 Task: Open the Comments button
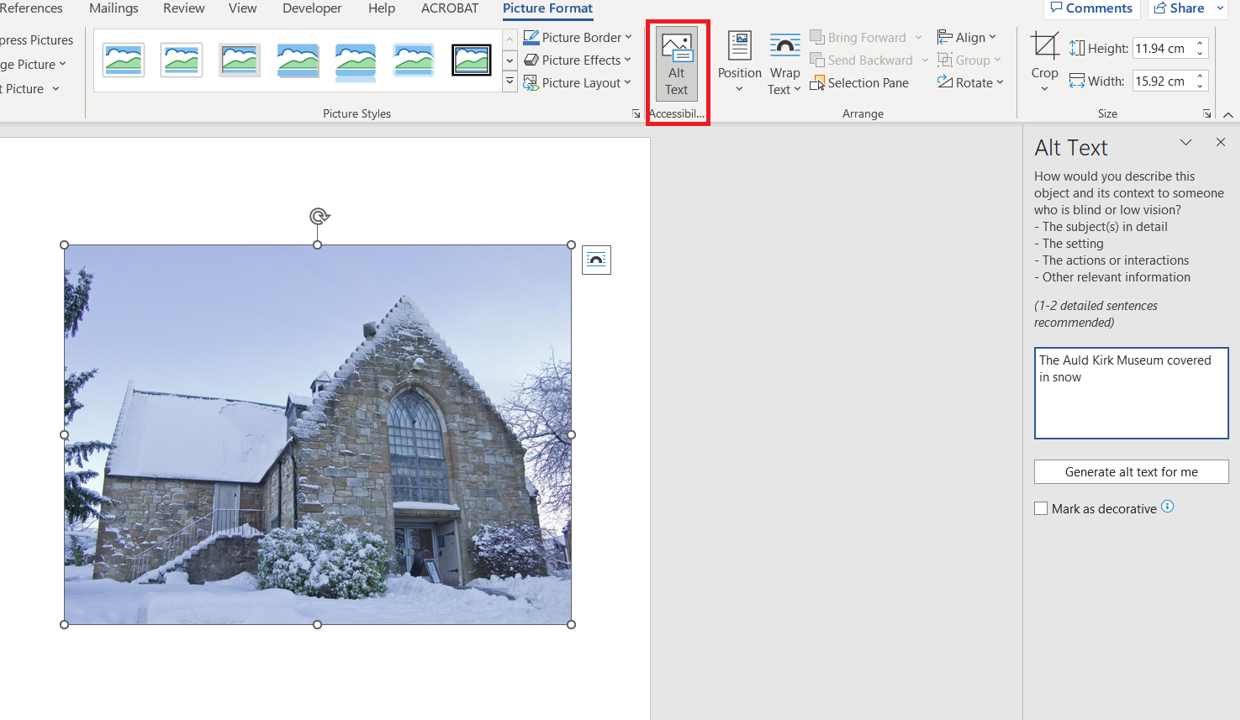click(1092, 8)
